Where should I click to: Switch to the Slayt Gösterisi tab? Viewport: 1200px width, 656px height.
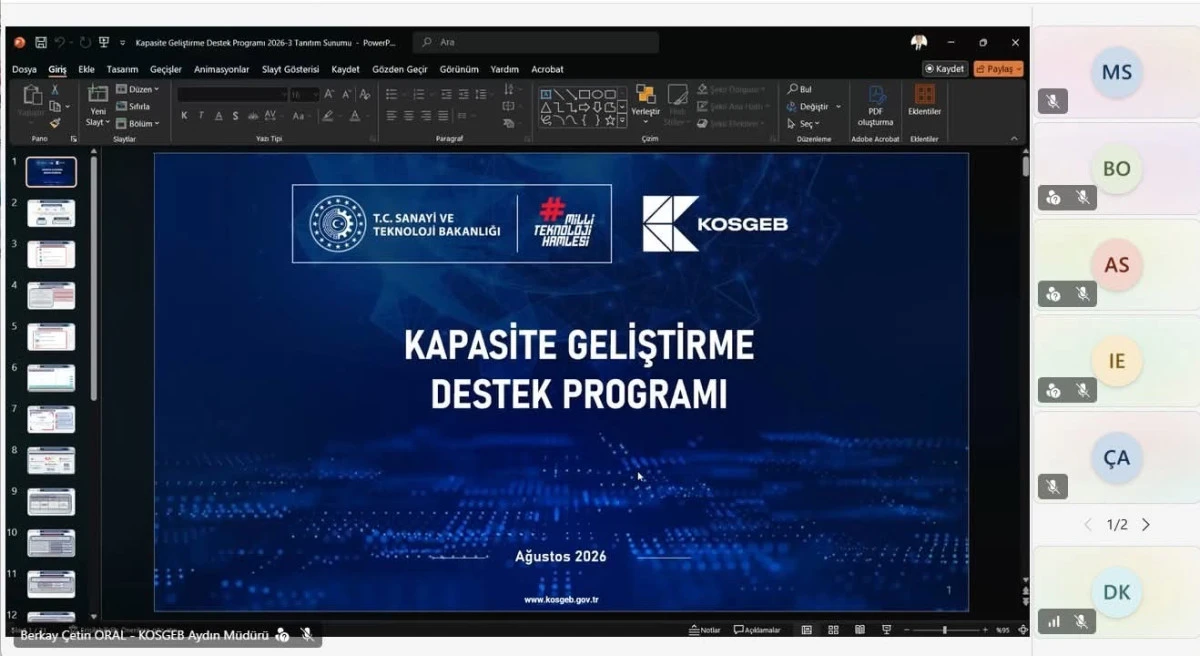coord(290,69)
